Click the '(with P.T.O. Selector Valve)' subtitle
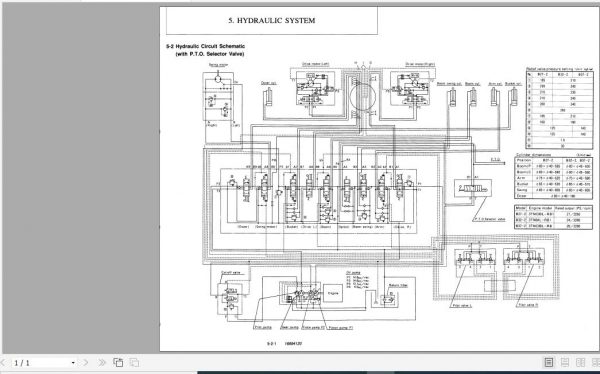Viewport: 600px width, 374px height. coord(210,54)
